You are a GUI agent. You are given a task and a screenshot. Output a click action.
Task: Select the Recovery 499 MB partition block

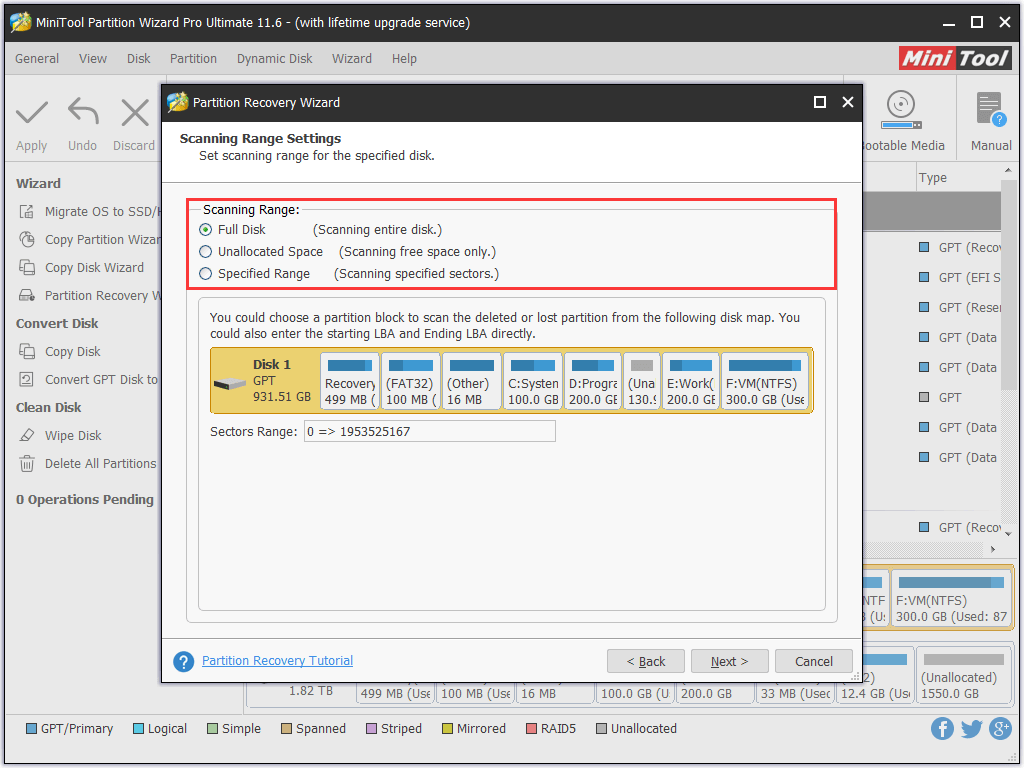(350, 381)
